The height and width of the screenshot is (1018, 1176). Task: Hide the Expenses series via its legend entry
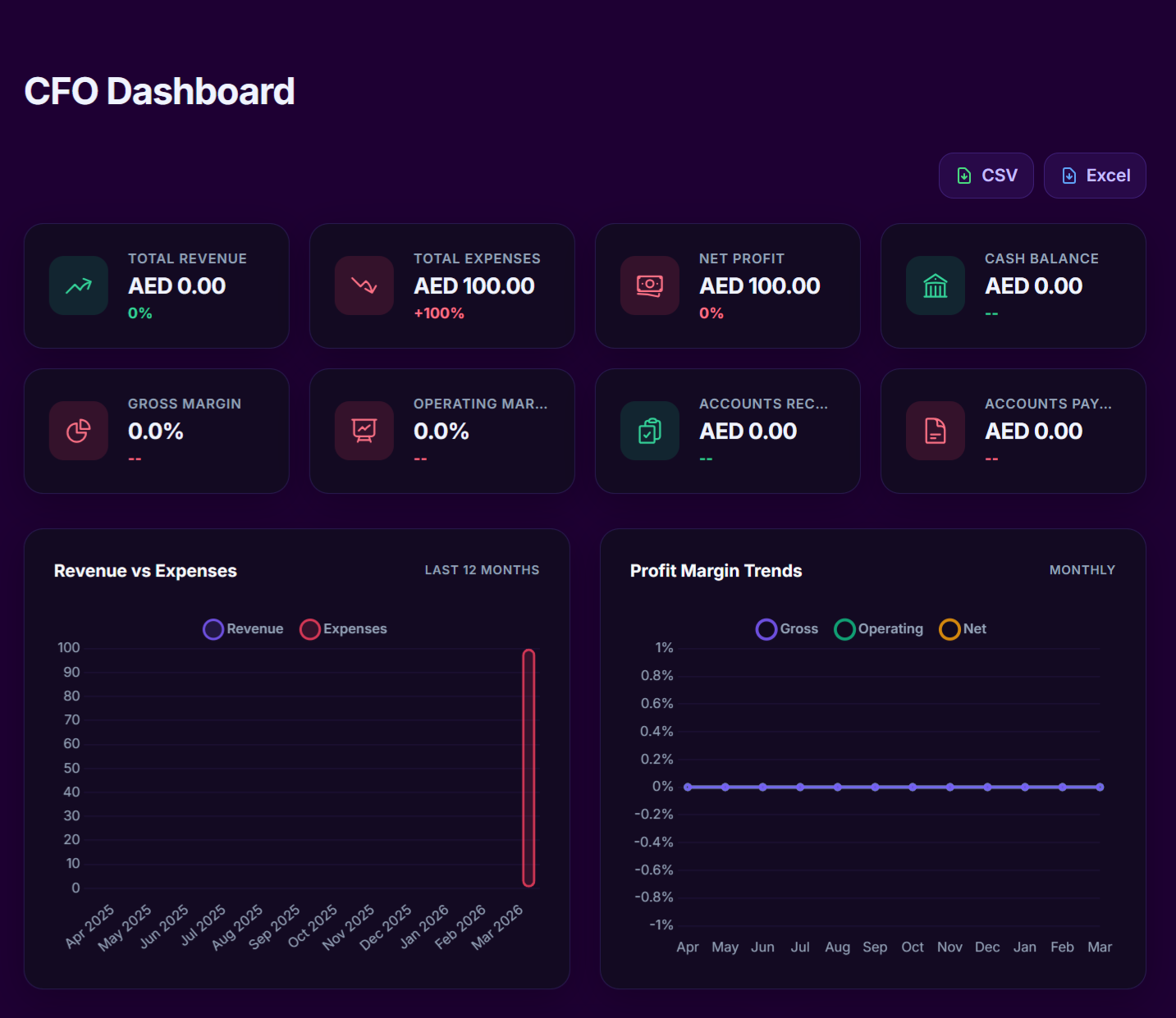coord(343,628)
